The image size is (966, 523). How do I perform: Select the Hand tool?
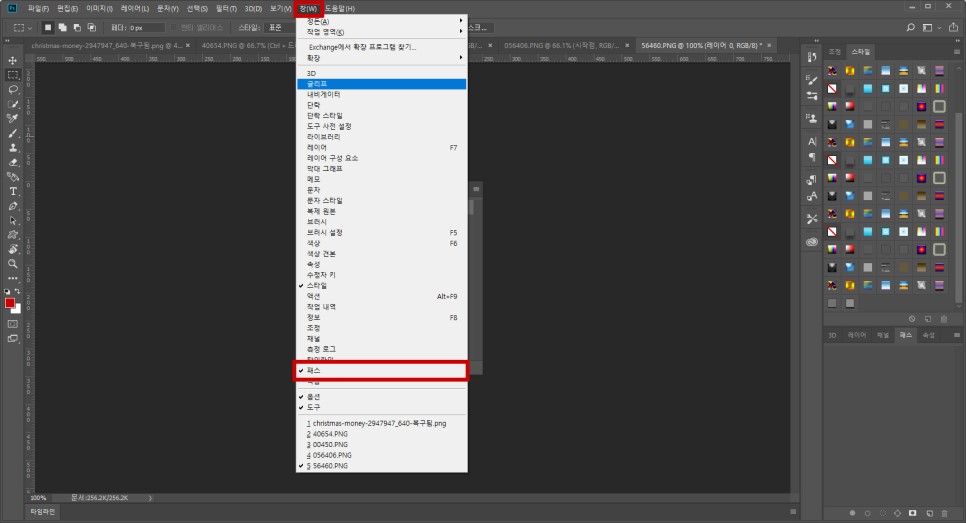(12, 249)
